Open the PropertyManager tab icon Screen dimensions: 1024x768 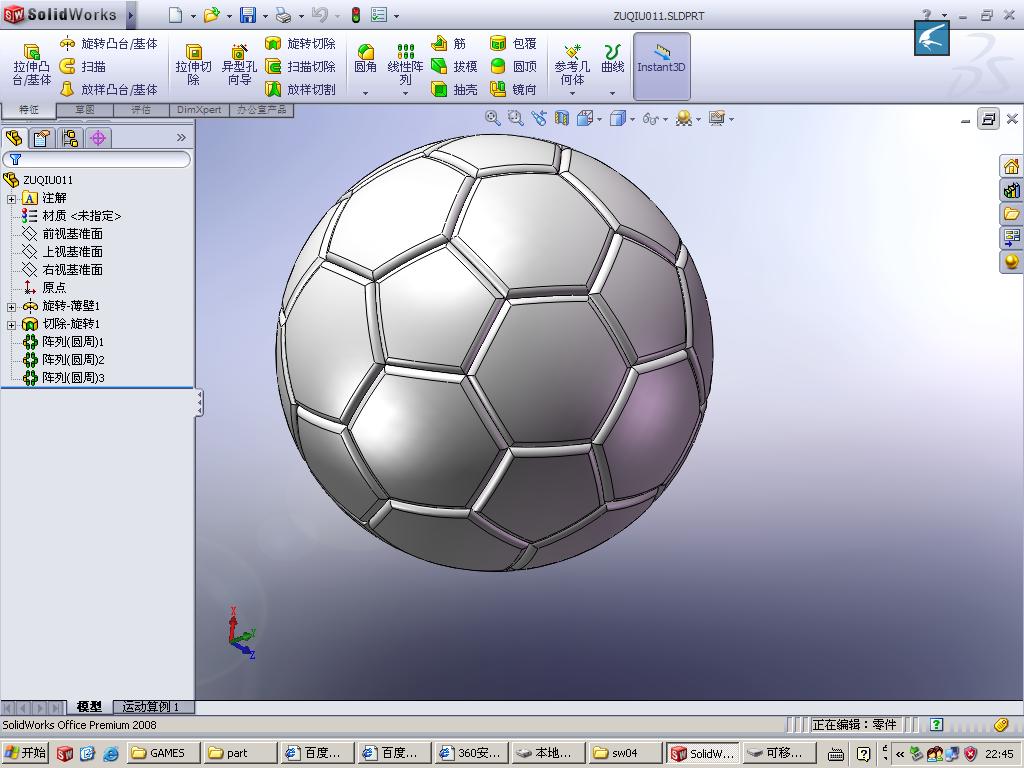[x=42, y=138]
